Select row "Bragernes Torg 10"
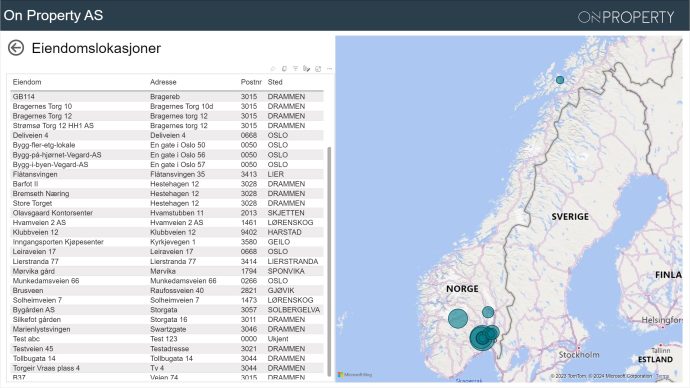The image size is (690, 388). click(x=167, y=106)
